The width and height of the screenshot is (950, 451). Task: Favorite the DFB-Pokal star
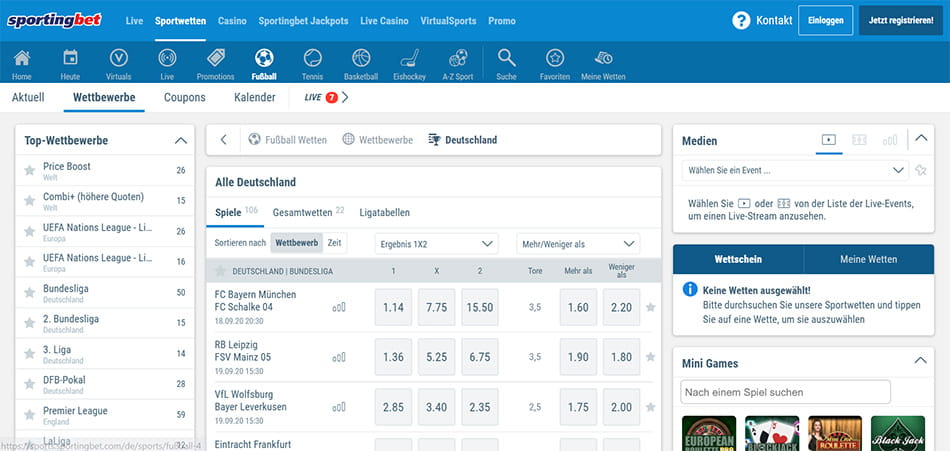(29, 384)
